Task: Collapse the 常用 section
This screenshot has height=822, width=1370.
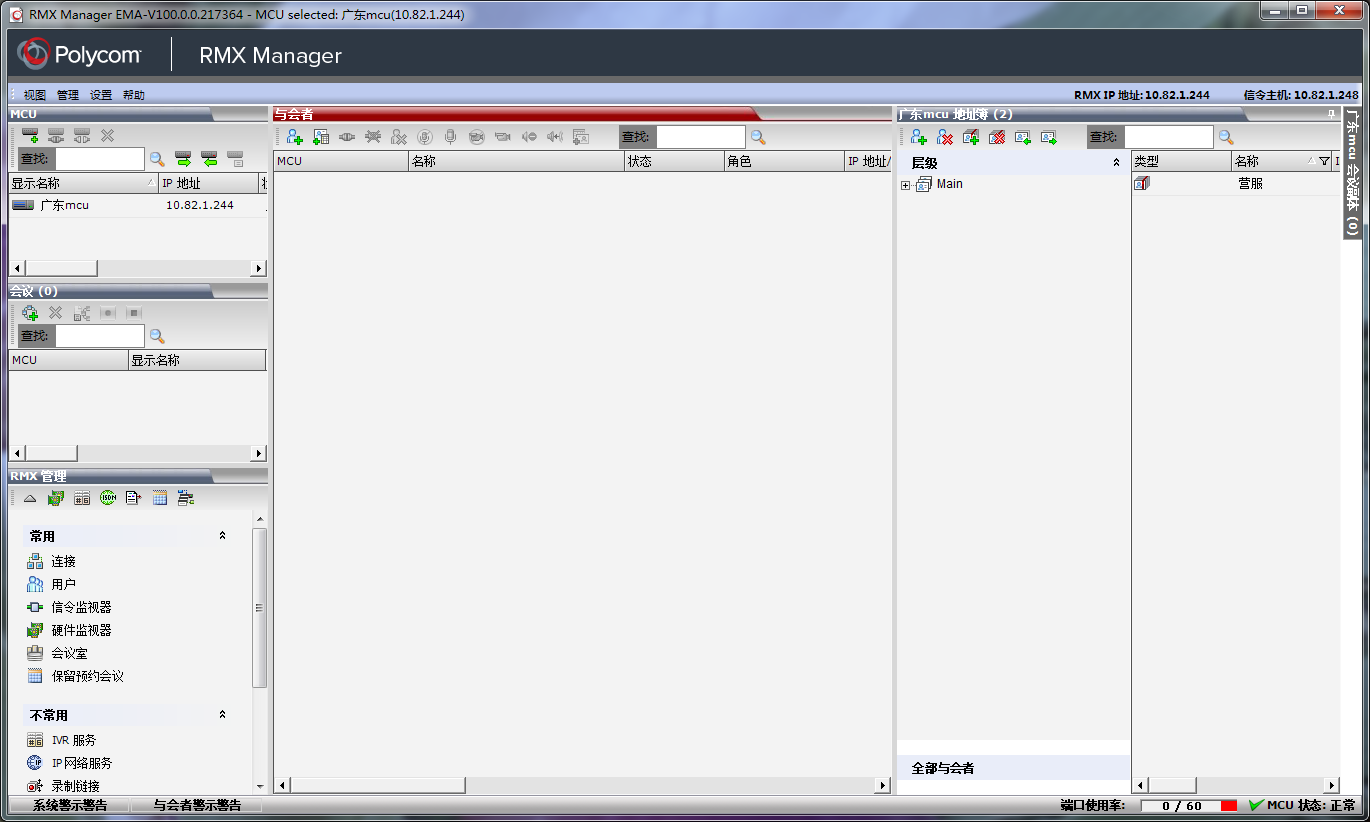Action: (x=222, y=536)
